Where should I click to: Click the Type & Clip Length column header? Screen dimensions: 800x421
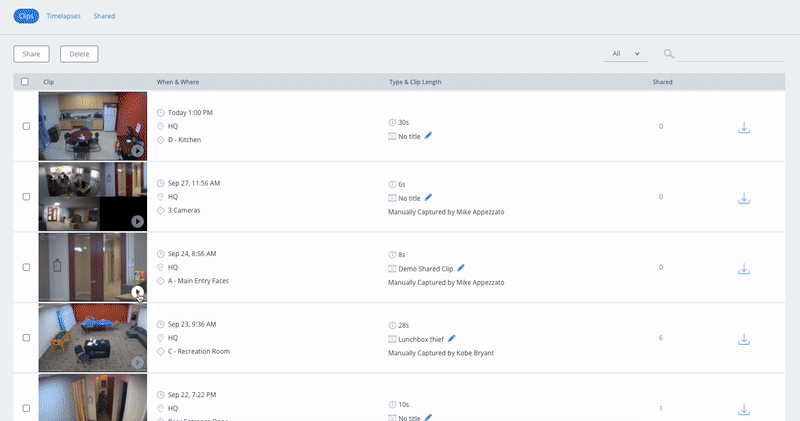coord(415,82)
